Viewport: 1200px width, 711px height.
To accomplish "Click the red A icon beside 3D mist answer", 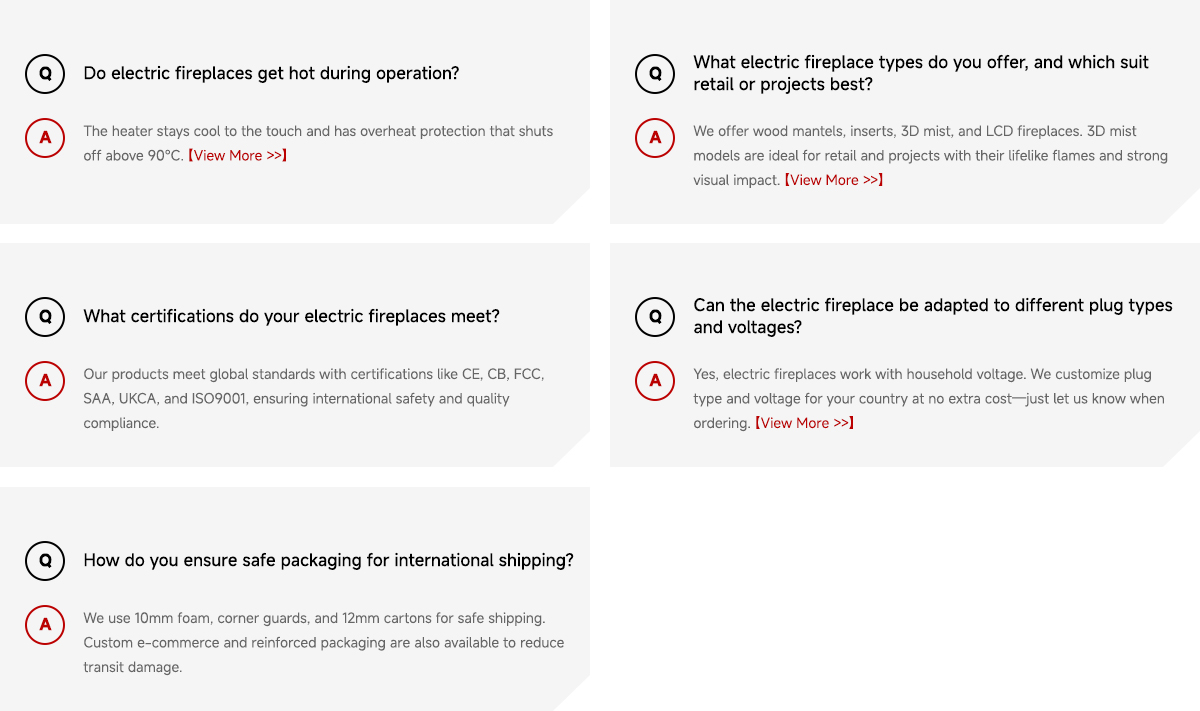I will click(655, 138).
